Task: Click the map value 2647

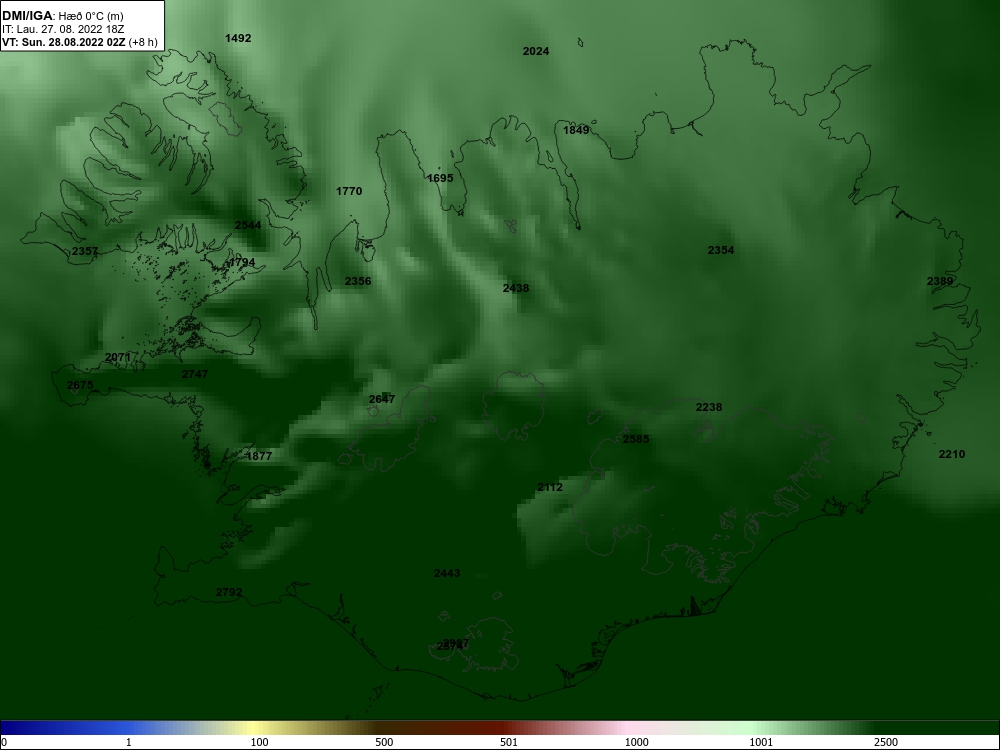Action: tap(382, 399)
